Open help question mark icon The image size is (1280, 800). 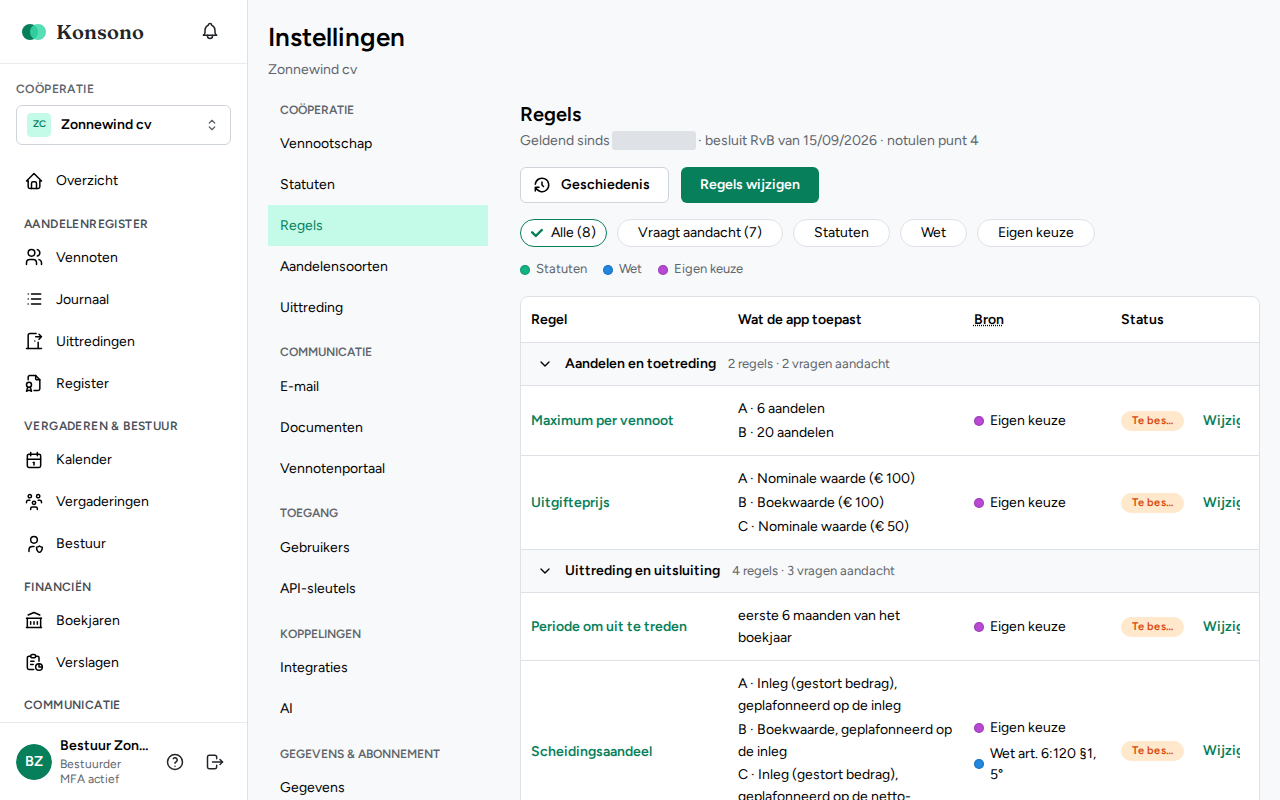[175, 762]
